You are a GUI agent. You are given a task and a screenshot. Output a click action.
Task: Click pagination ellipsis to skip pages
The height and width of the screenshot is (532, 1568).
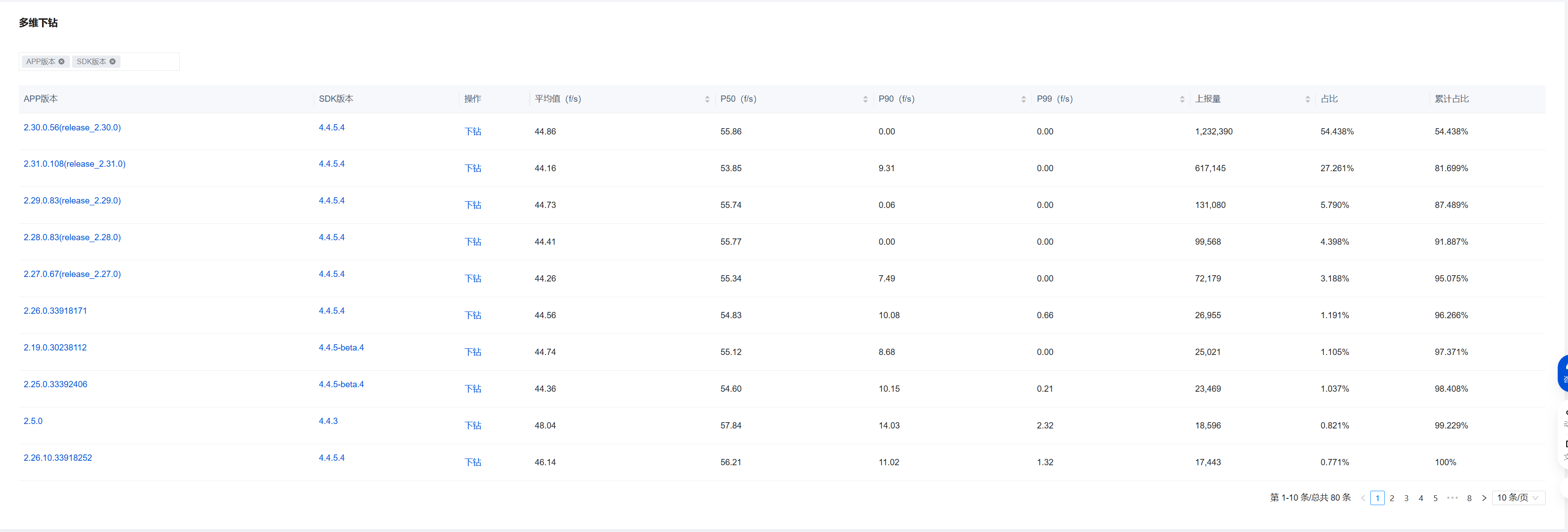click(x=1452, y=498)
